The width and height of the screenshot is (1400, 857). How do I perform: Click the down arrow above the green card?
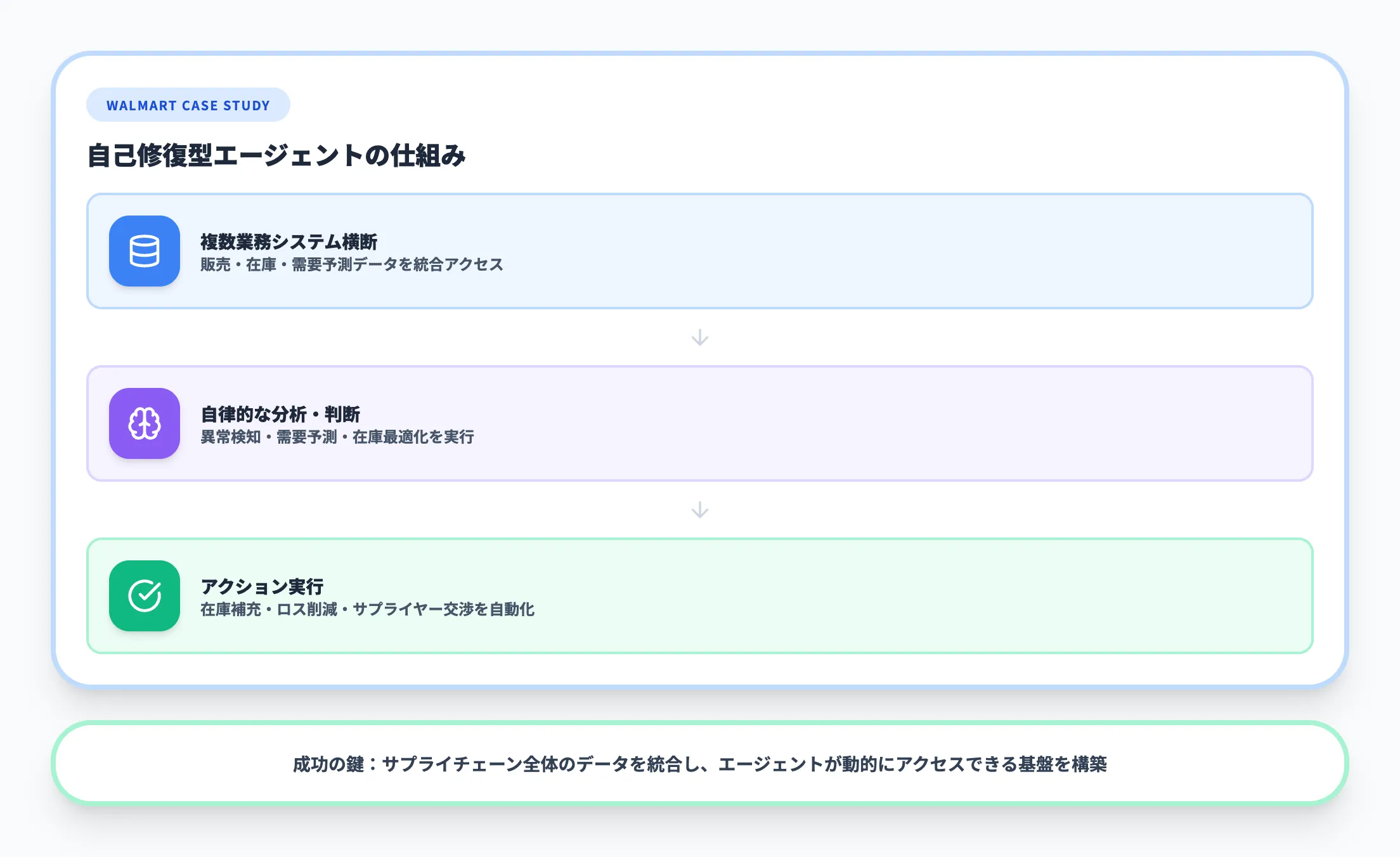point(700,510)
